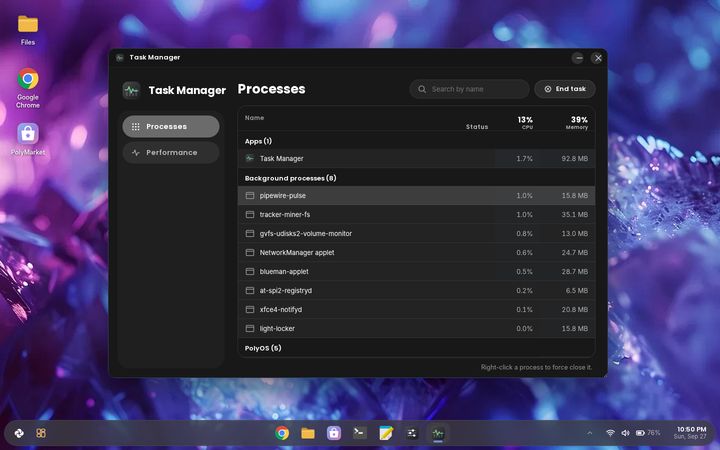Select the light-locker process
720x450 pixels.
(x=416, y=328)
